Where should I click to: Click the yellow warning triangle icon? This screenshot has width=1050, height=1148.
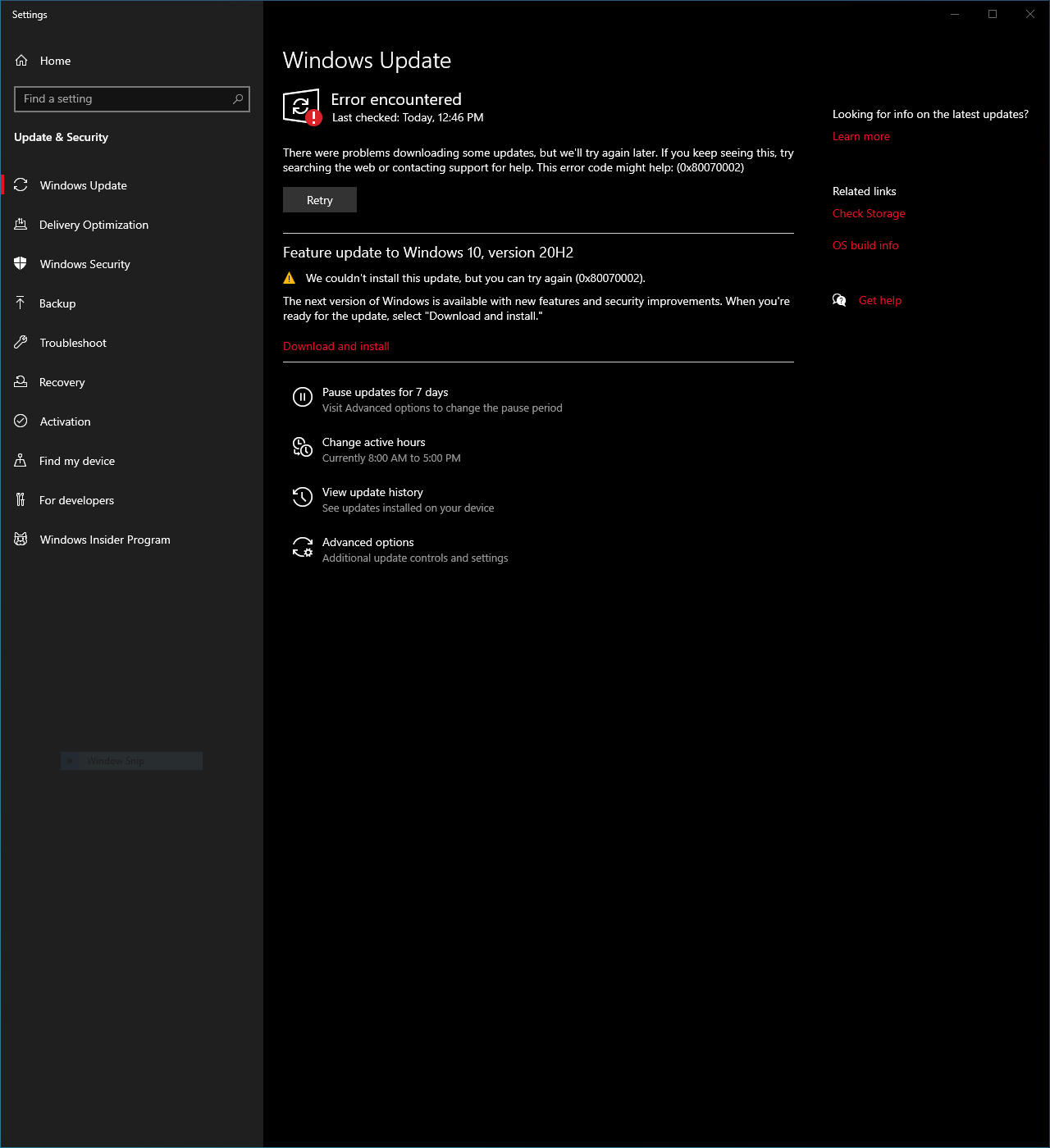point(290,278)
